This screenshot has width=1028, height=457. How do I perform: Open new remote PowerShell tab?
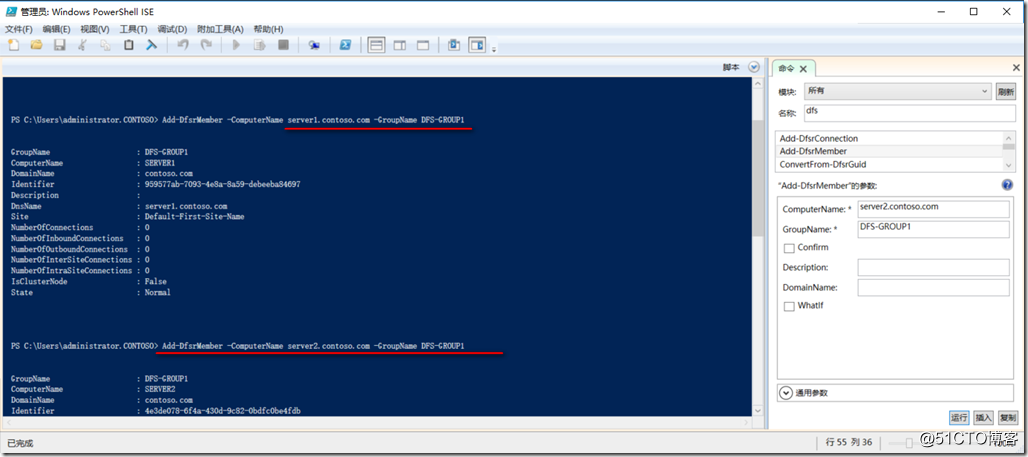(315, 45)
